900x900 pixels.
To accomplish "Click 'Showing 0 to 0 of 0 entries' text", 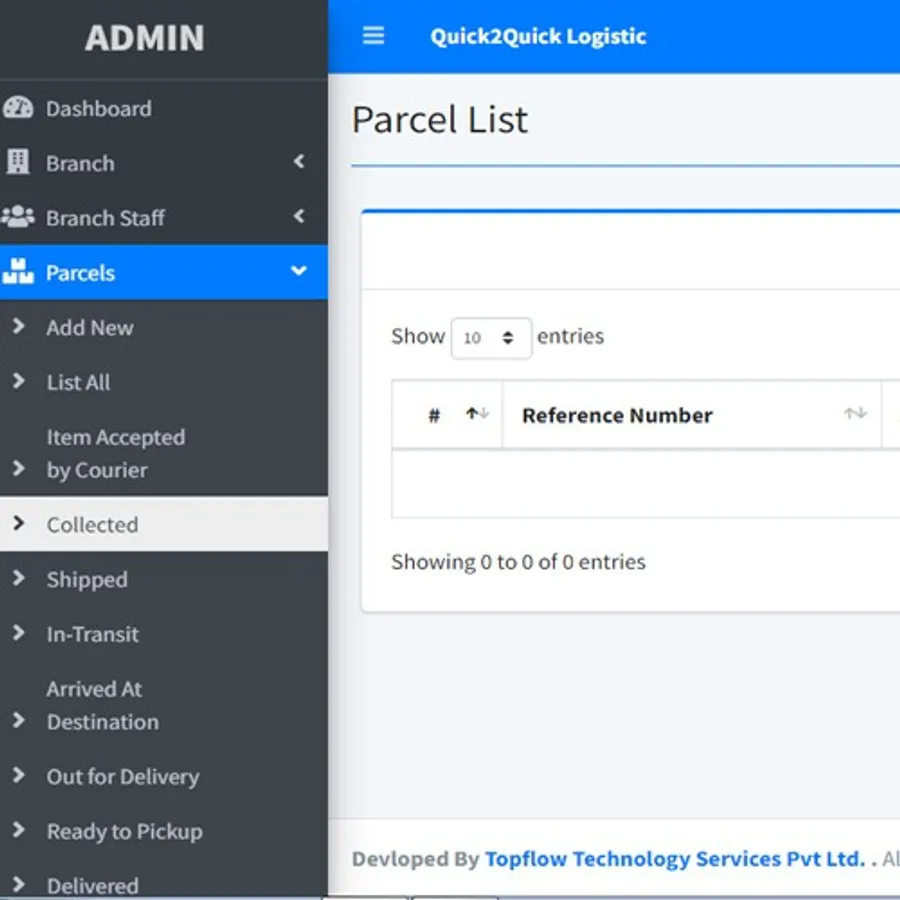I will point(518,561).
